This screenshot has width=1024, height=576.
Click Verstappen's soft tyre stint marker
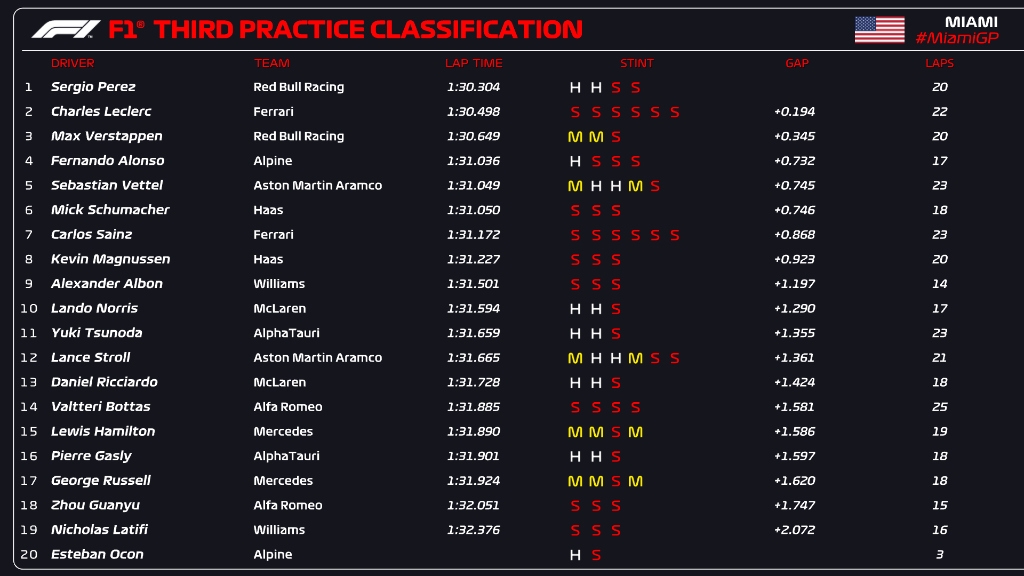point(616,136)
